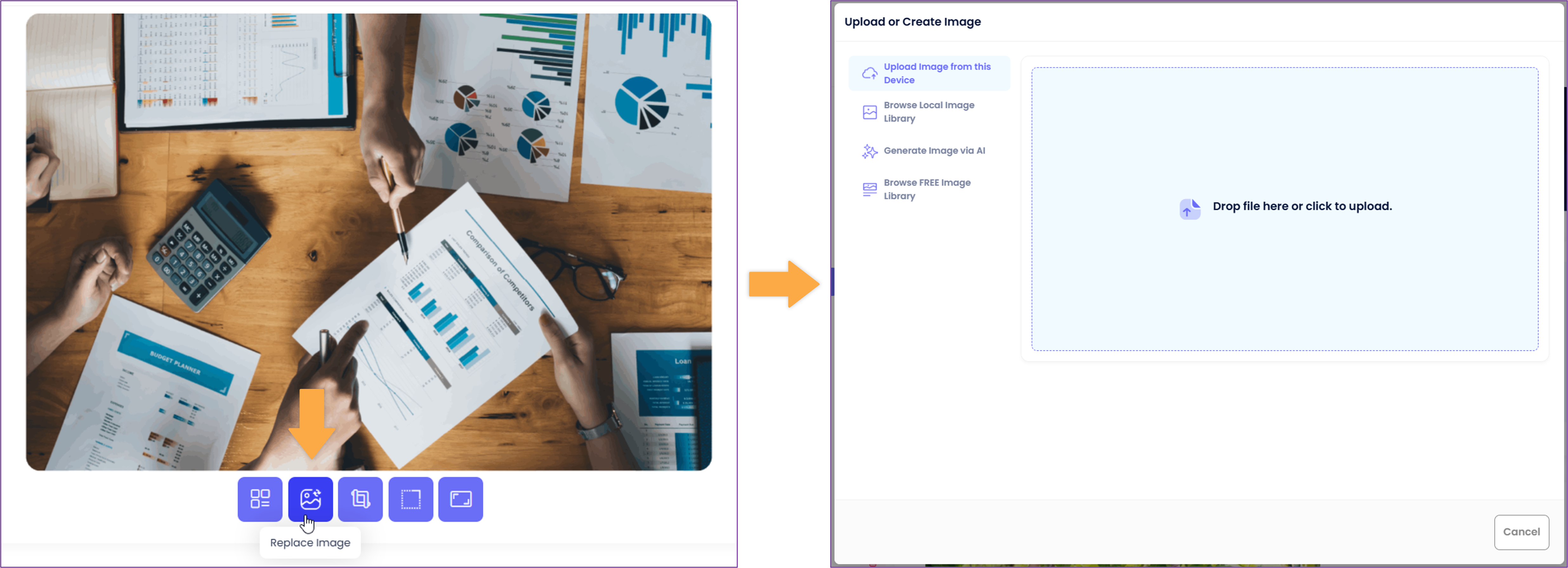This screenshot has width=1568, height=568.
Task: Click the local image library picture icon
Action: click(870, 112)
